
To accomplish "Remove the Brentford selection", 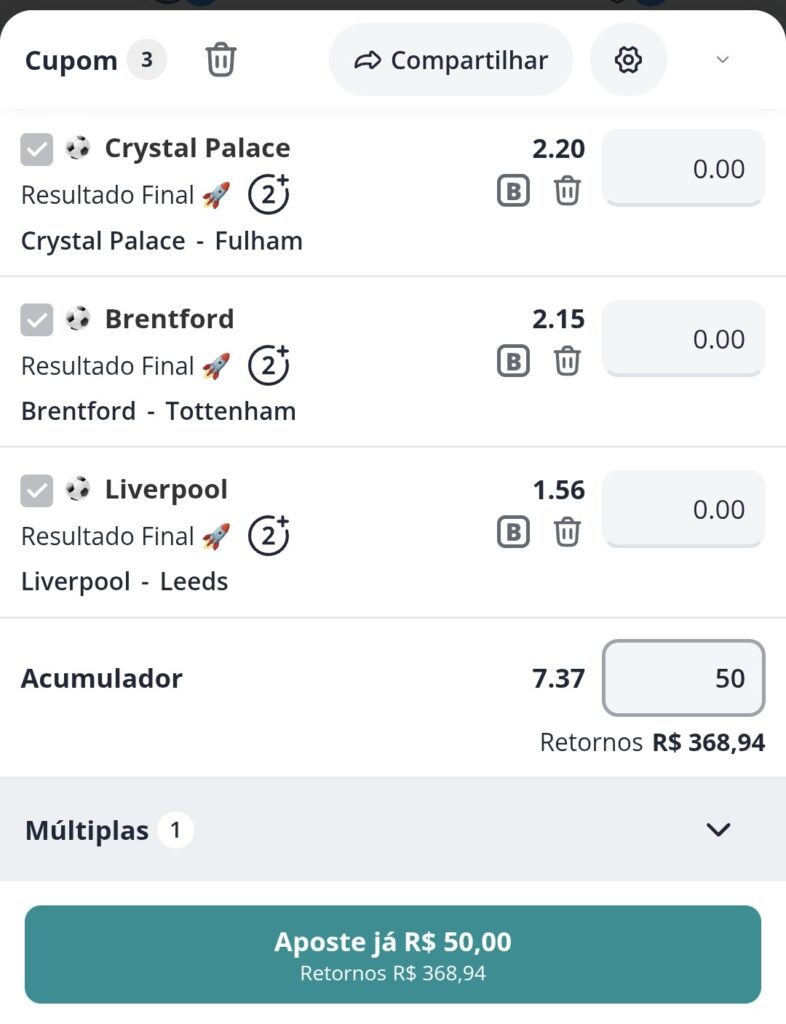I will [567, 360].
